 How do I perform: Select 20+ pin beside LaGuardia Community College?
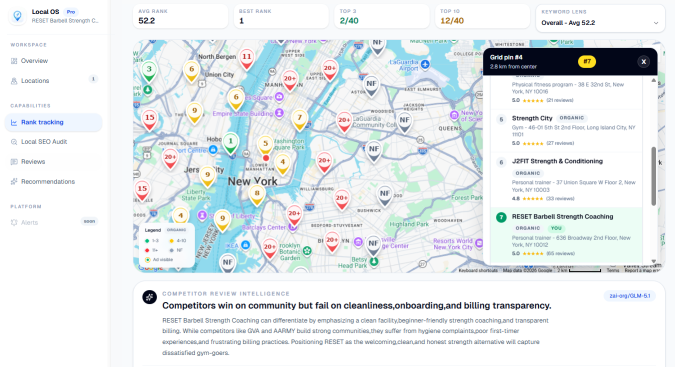344,123
